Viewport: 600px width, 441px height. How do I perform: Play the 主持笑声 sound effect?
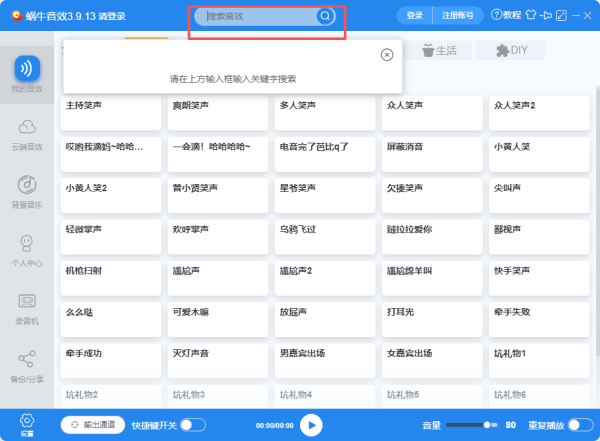111,113
